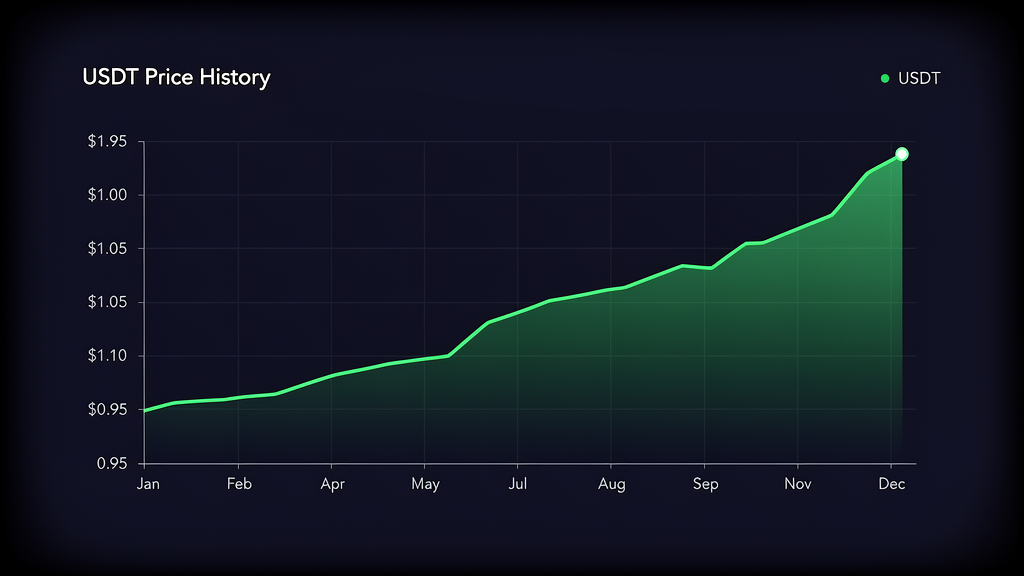Click the Aug x-axis label
Screen dimensions: 1024x576
coord(612,485)
